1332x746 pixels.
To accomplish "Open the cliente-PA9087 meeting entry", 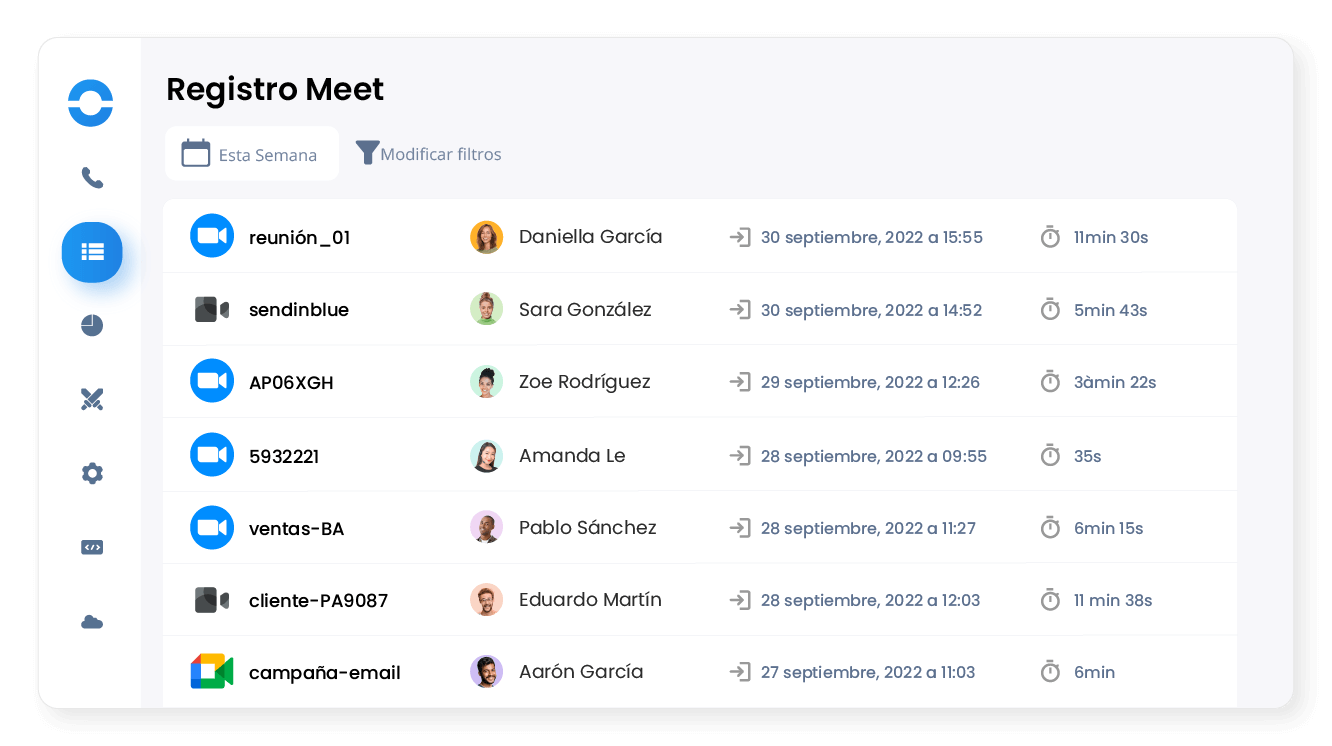I will [318, 600].
